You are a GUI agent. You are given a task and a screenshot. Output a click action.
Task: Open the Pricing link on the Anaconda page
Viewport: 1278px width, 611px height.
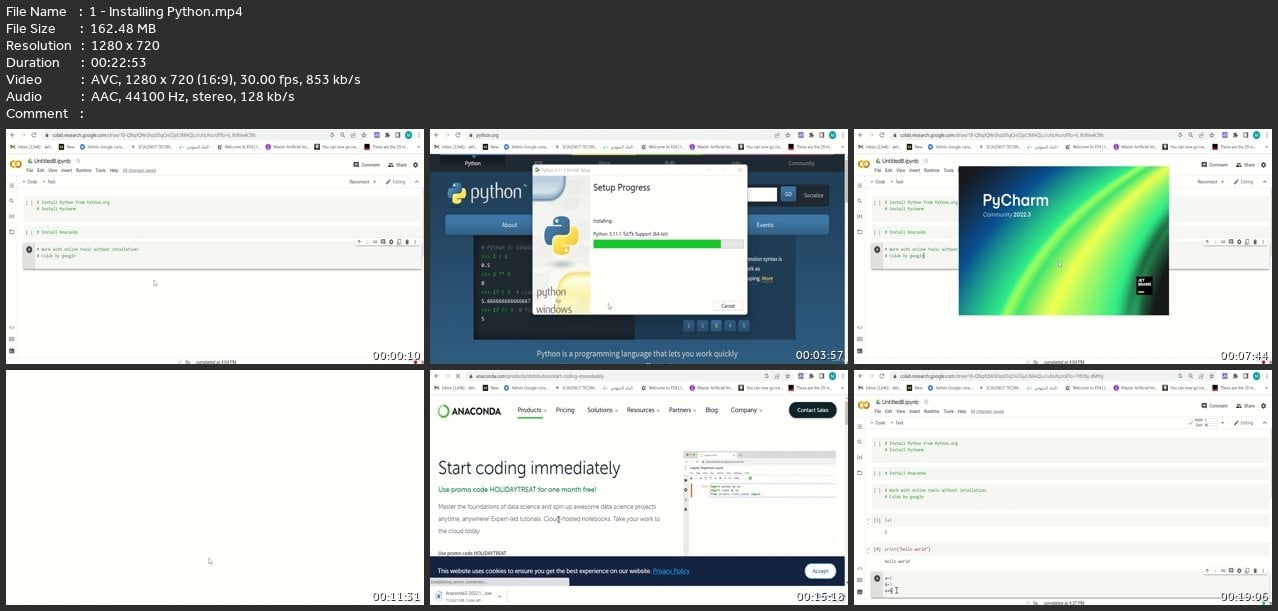click(565, 410)
